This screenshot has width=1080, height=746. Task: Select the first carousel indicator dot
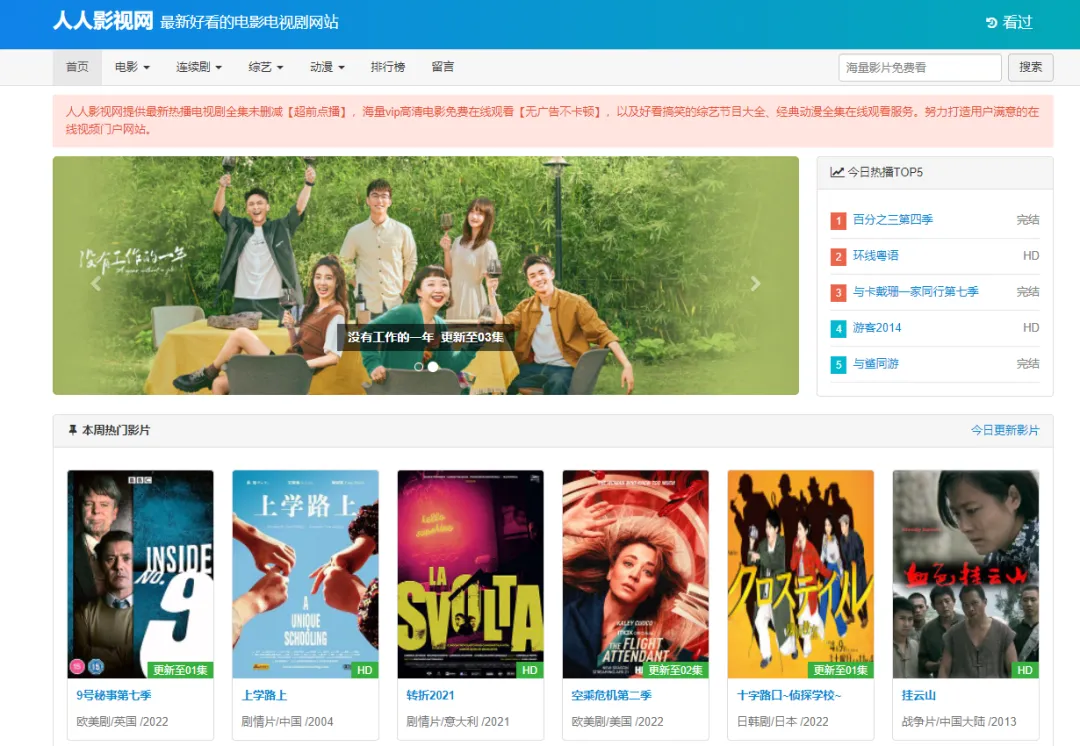pyautogui.click(x=418, y=366)
